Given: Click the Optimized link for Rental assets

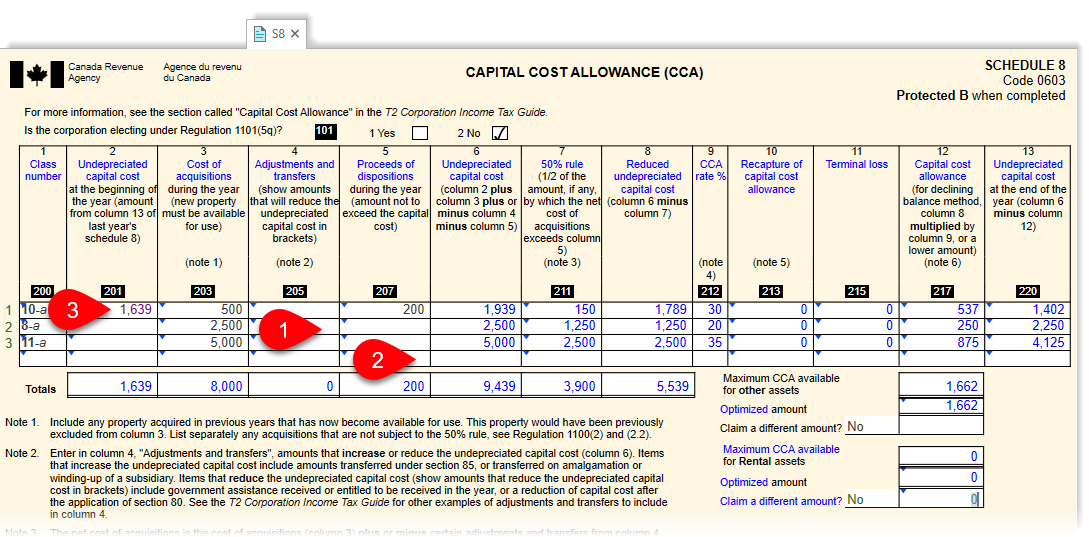Looking at the screenshot, I should (x=744, y=482).
